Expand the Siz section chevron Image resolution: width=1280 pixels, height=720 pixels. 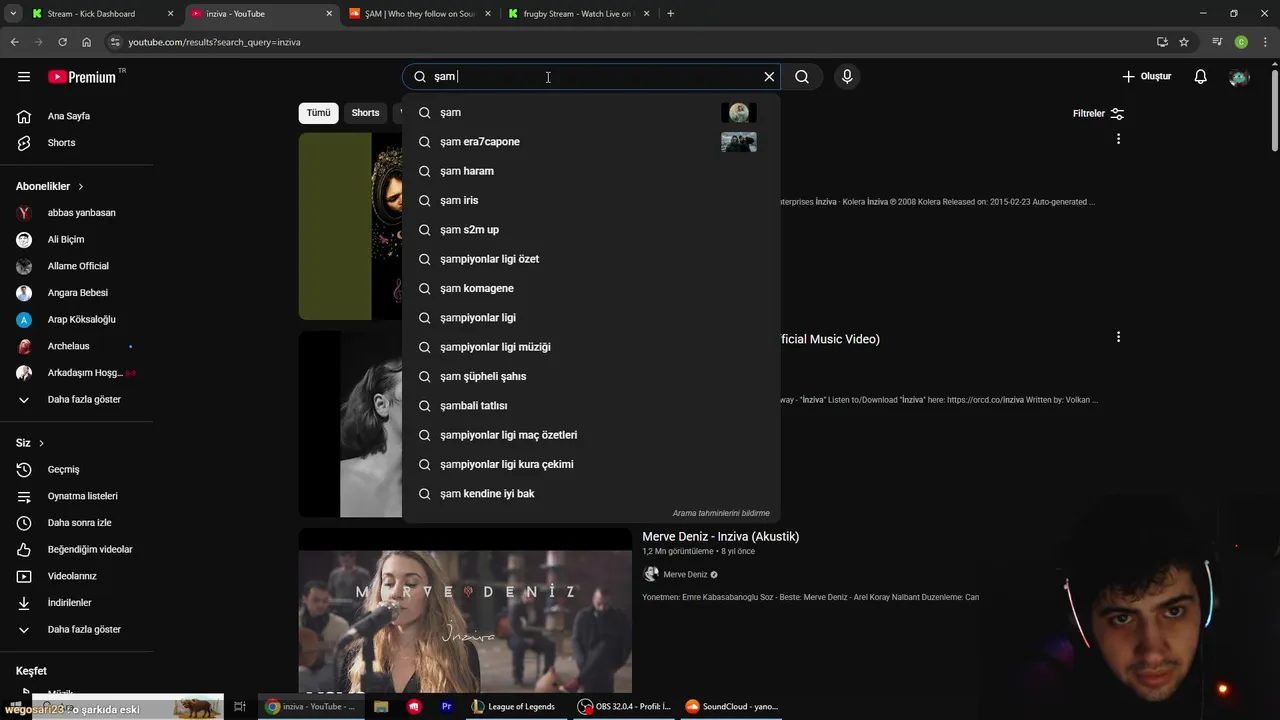pyautogui.click(x=41, y=443)
